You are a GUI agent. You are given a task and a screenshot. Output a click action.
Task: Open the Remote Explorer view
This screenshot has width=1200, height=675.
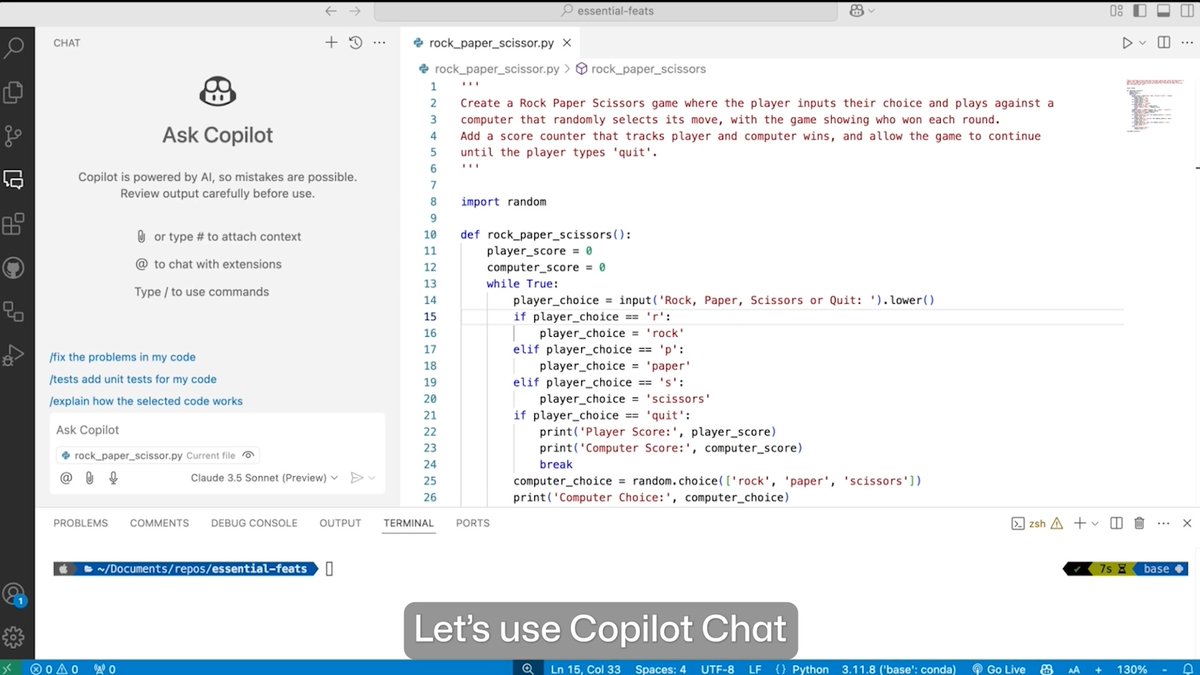14,311
